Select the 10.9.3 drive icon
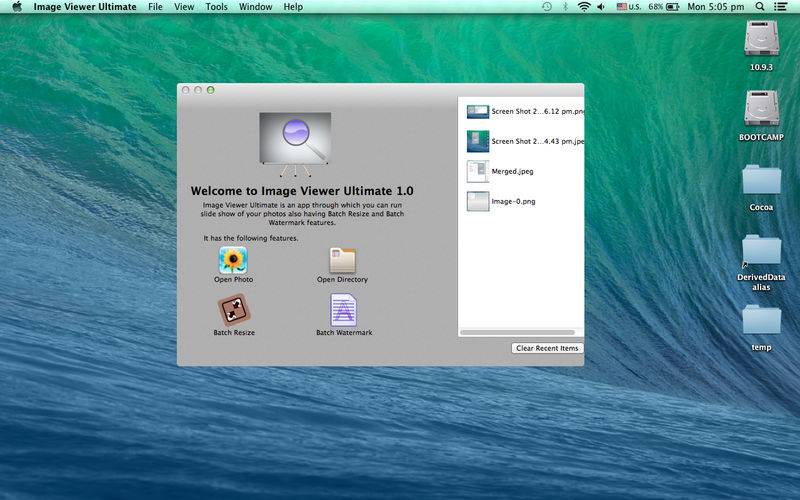 (x=761, y=38)
